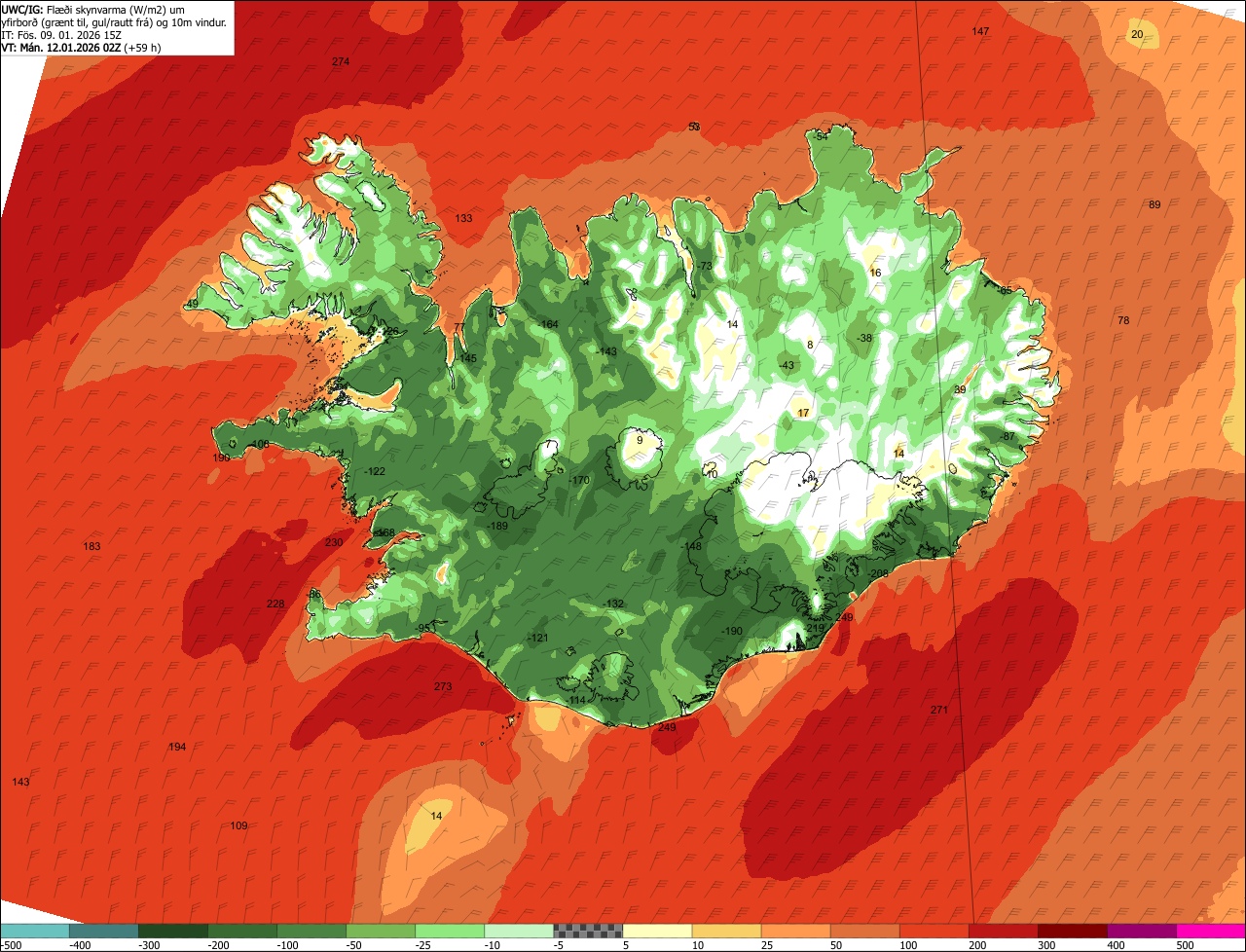The image size is (1246, 952).
Task: Click the light teal -500 legend swatch
Action: click(35, 931)
